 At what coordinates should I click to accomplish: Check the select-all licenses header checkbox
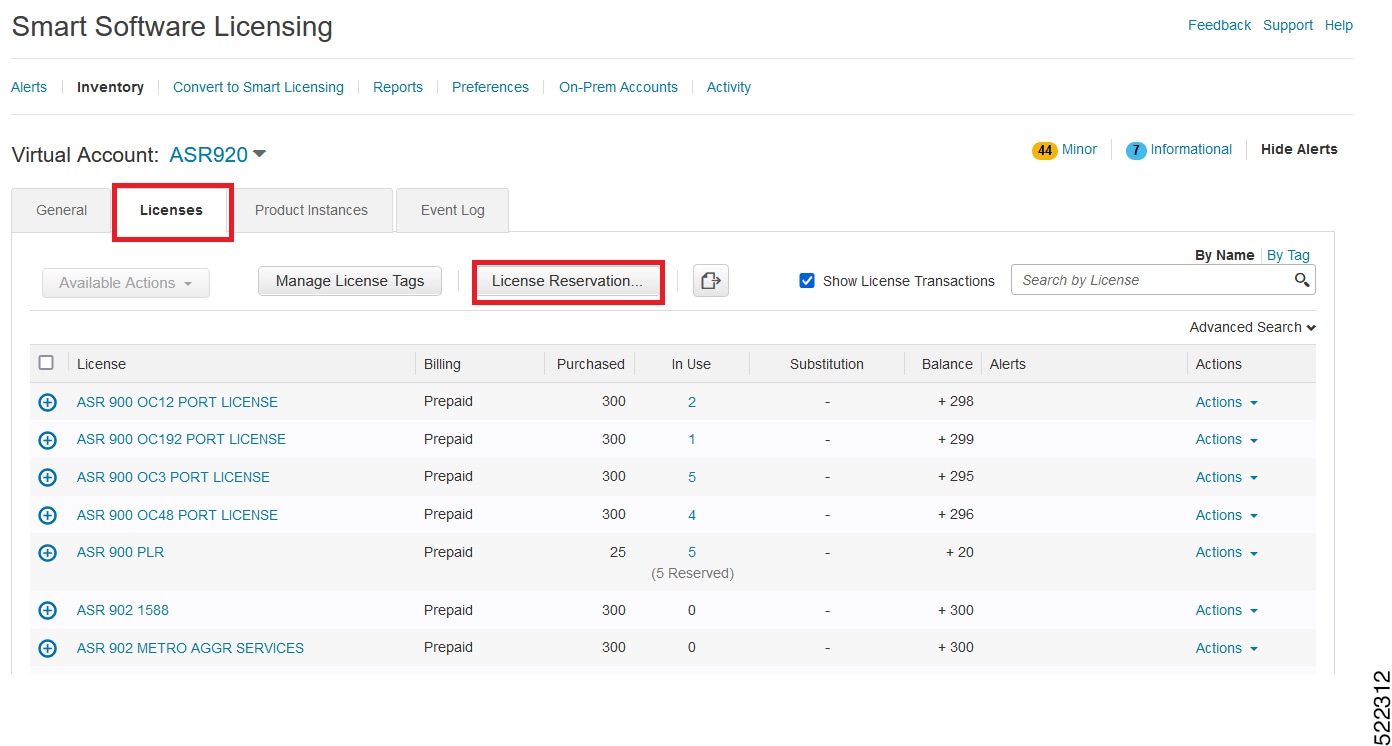[46, 363]
